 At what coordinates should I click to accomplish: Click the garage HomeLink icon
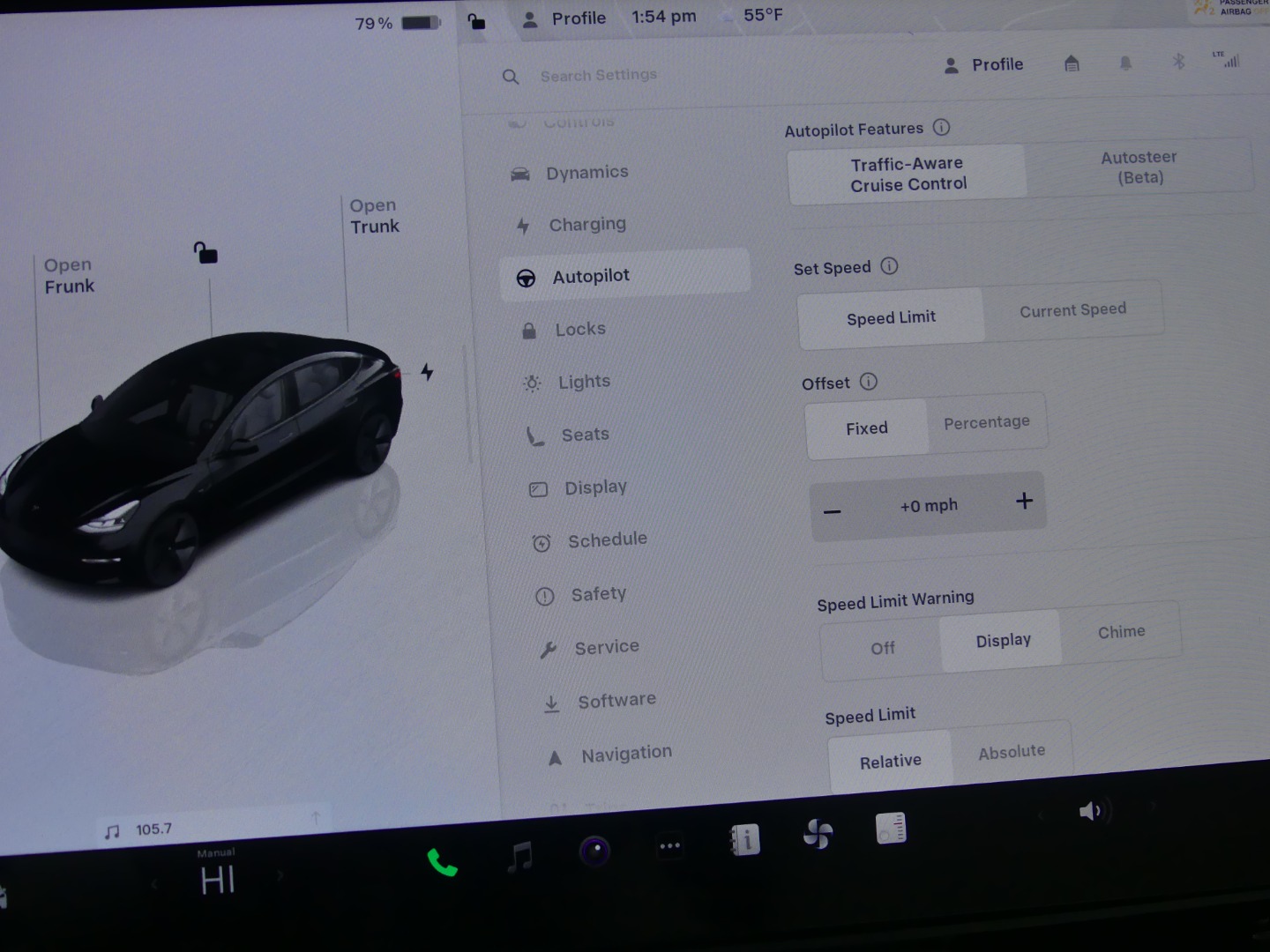click(x=1072, y=63)
